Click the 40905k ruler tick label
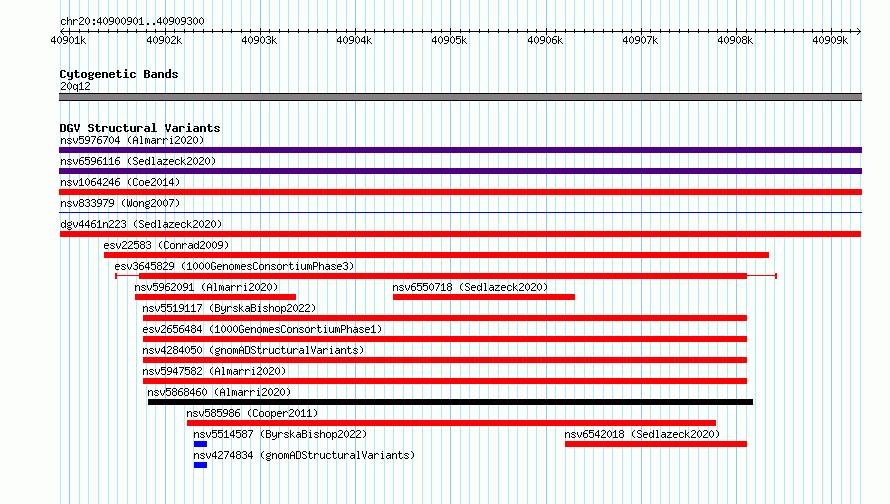 point(449,40)
